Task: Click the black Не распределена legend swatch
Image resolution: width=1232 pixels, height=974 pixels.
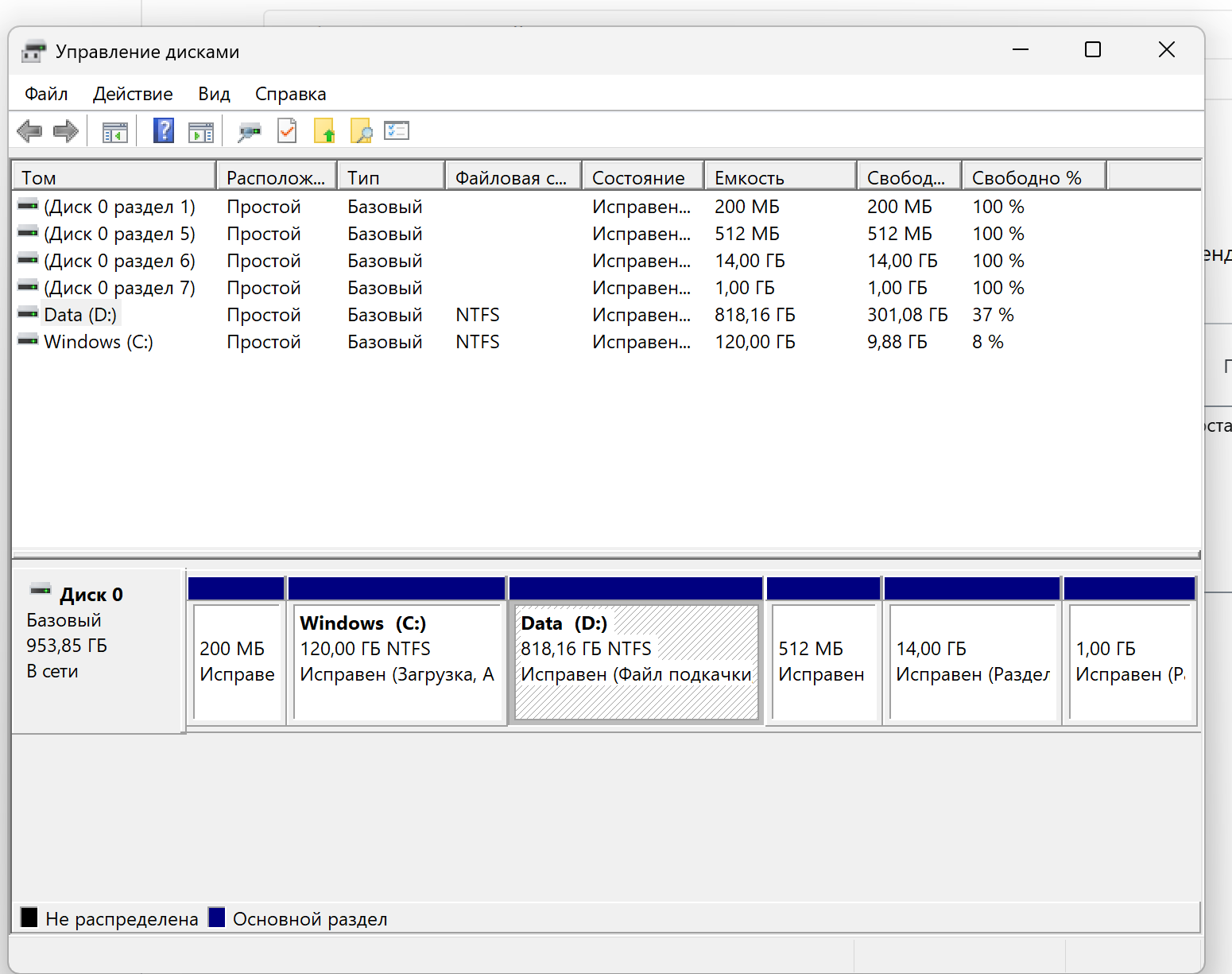Action: tap(29, 918)
